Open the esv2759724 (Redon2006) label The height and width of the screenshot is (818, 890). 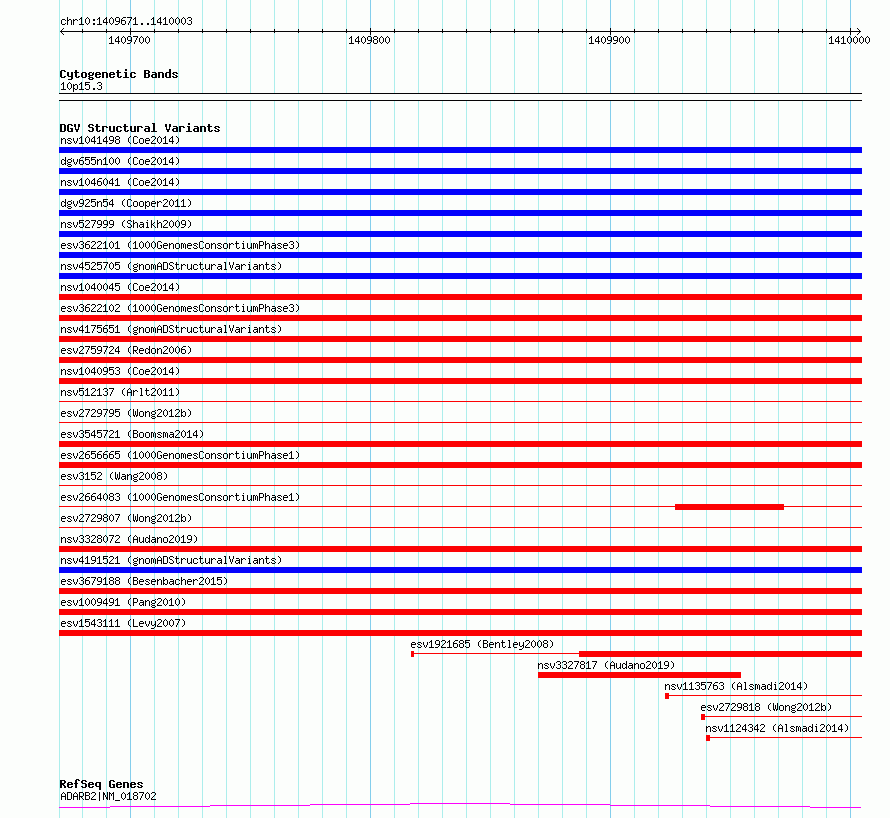(126, 350)
